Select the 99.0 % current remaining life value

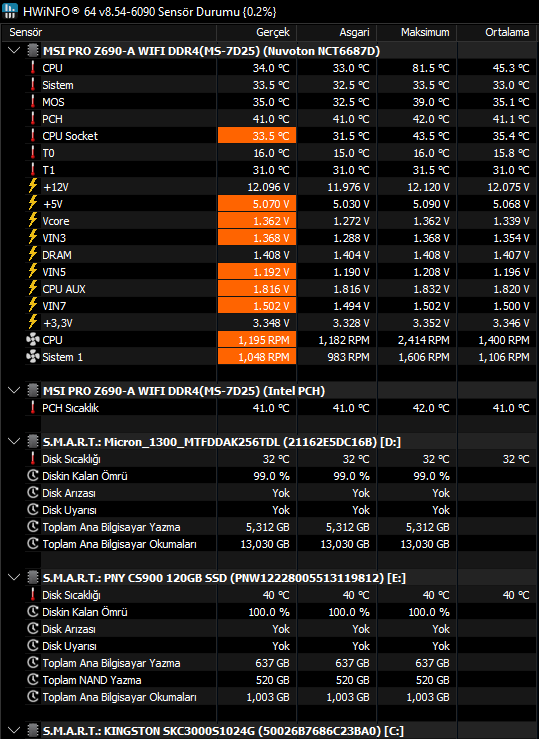click(271, 476)
